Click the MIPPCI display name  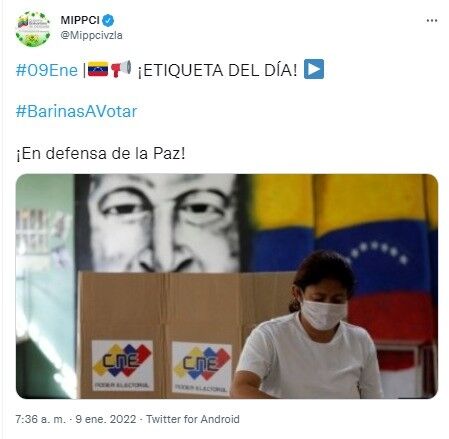pyautogui.click(x=80, y=20)
